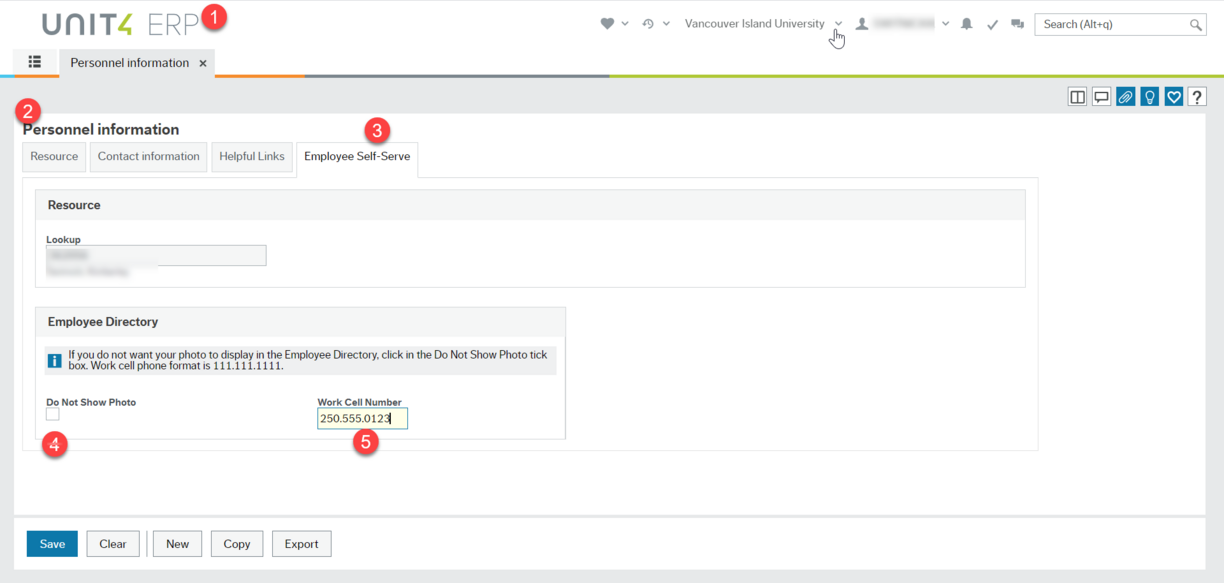Select the Helpful Links tab

pyautogui.click(x=252, y=156)
